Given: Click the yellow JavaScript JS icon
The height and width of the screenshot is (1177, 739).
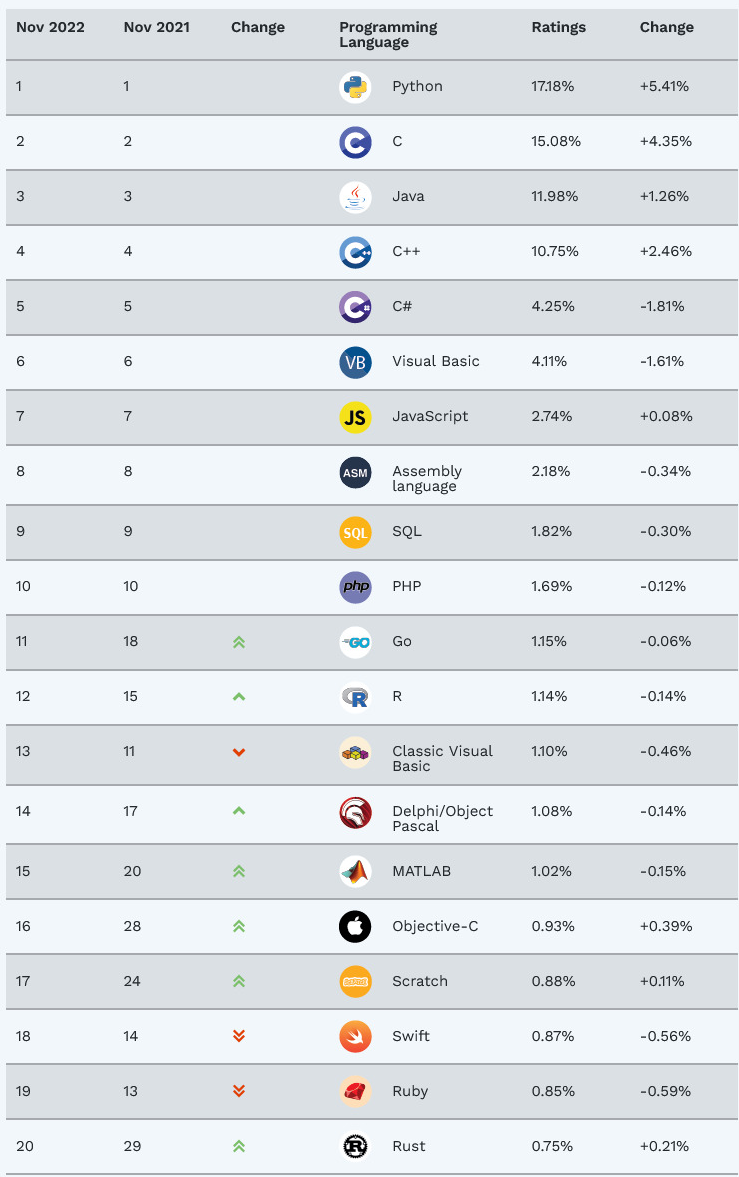Looking at the screenshot, I should pos(355,417).
